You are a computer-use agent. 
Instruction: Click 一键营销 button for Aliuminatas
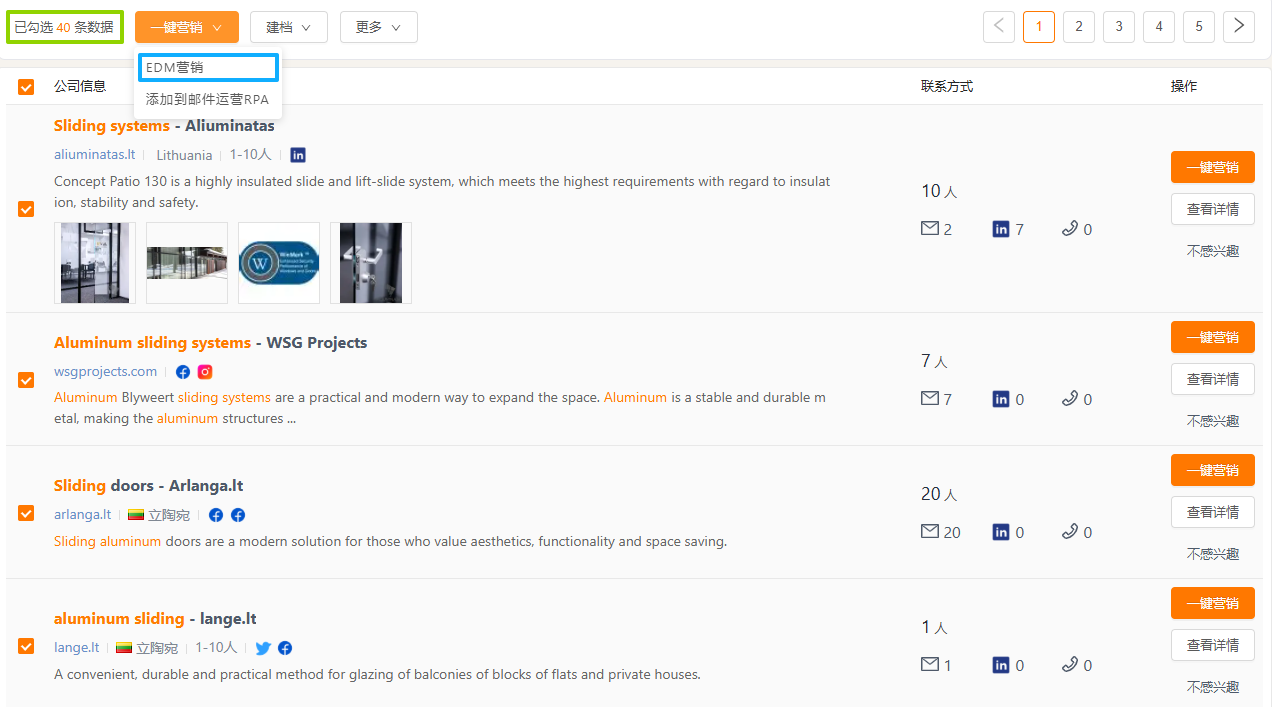[1213, 167]
